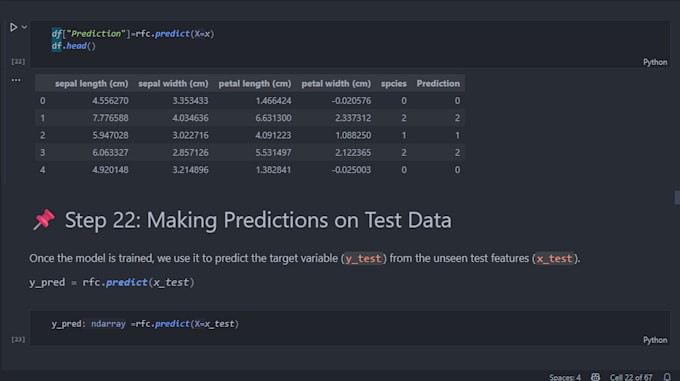The height and width of the screenshot is (381, 680).
Task: Click the y_test inline code in description
Action: 363,259
